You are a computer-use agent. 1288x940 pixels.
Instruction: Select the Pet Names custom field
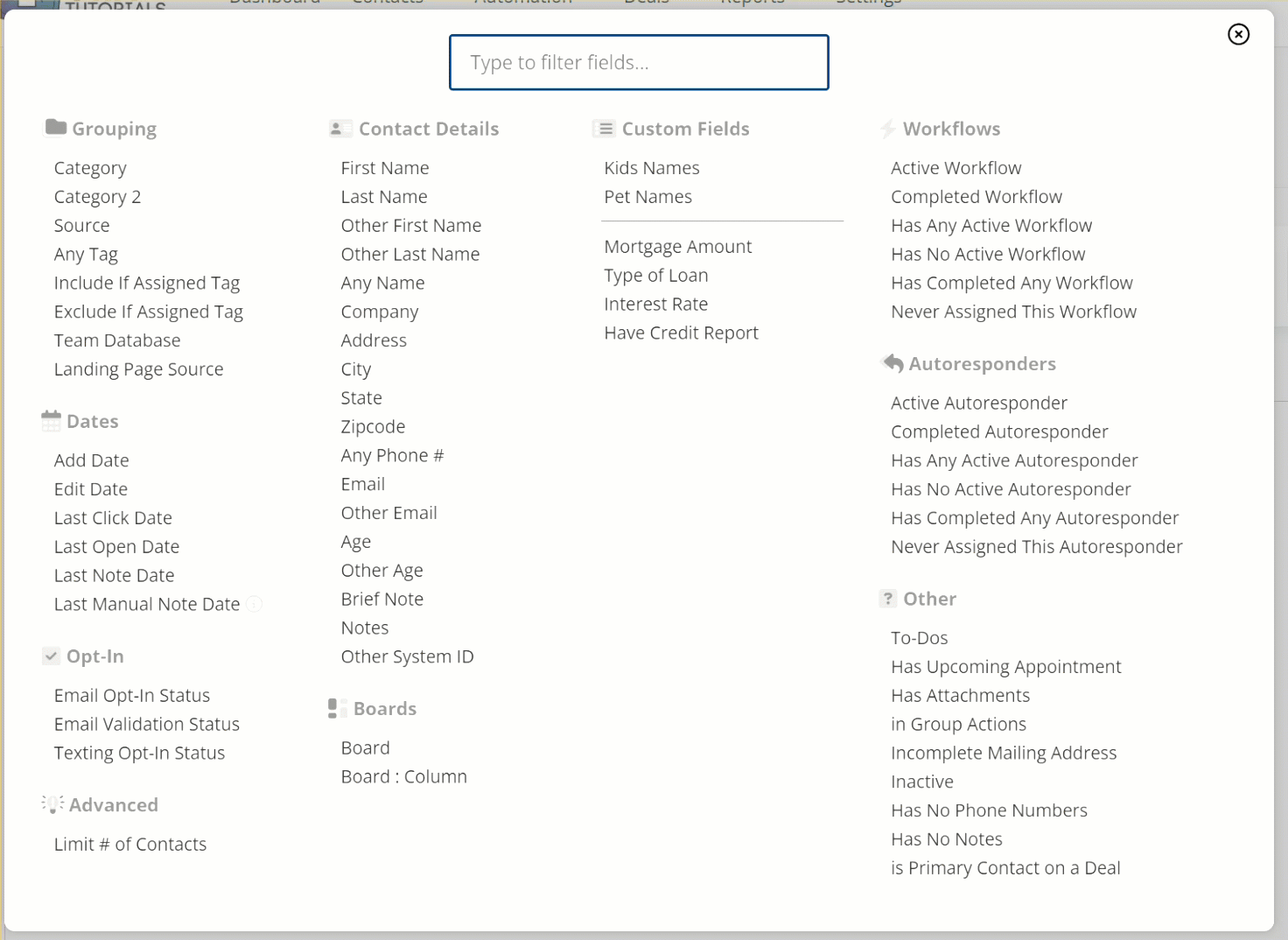tap(648, 197)
